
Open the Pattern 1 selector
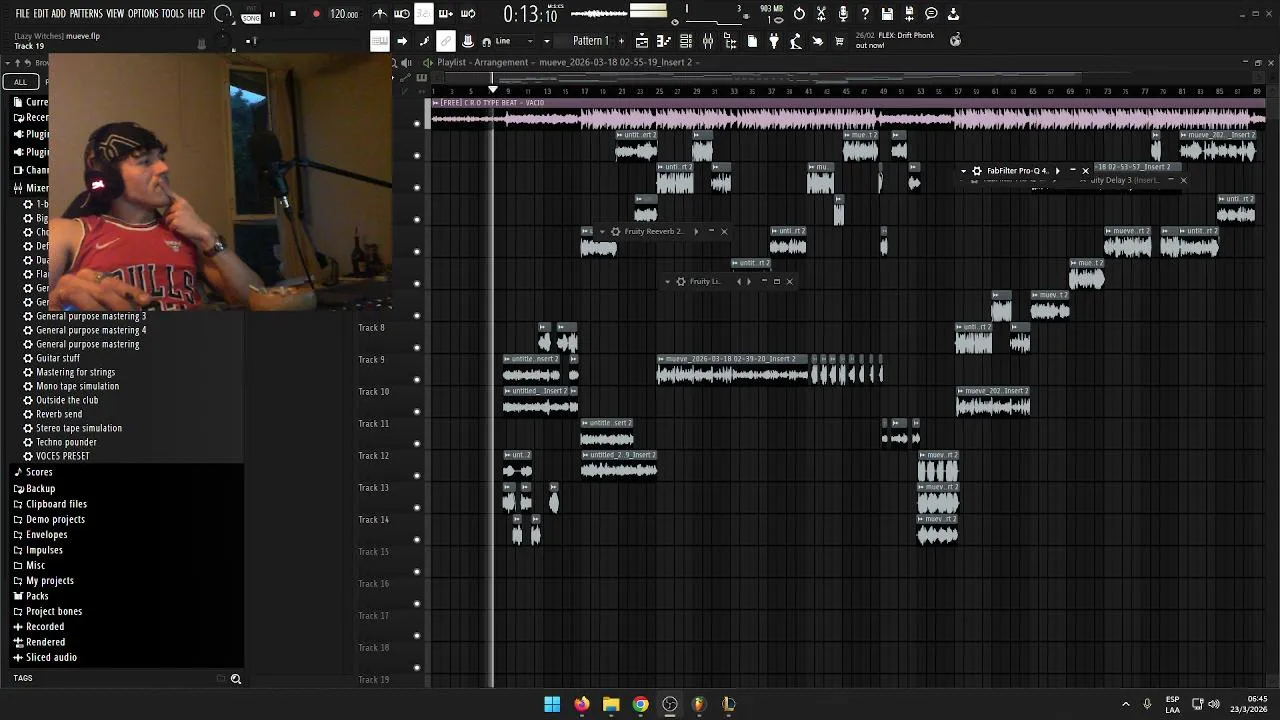[x=590, y=41]
